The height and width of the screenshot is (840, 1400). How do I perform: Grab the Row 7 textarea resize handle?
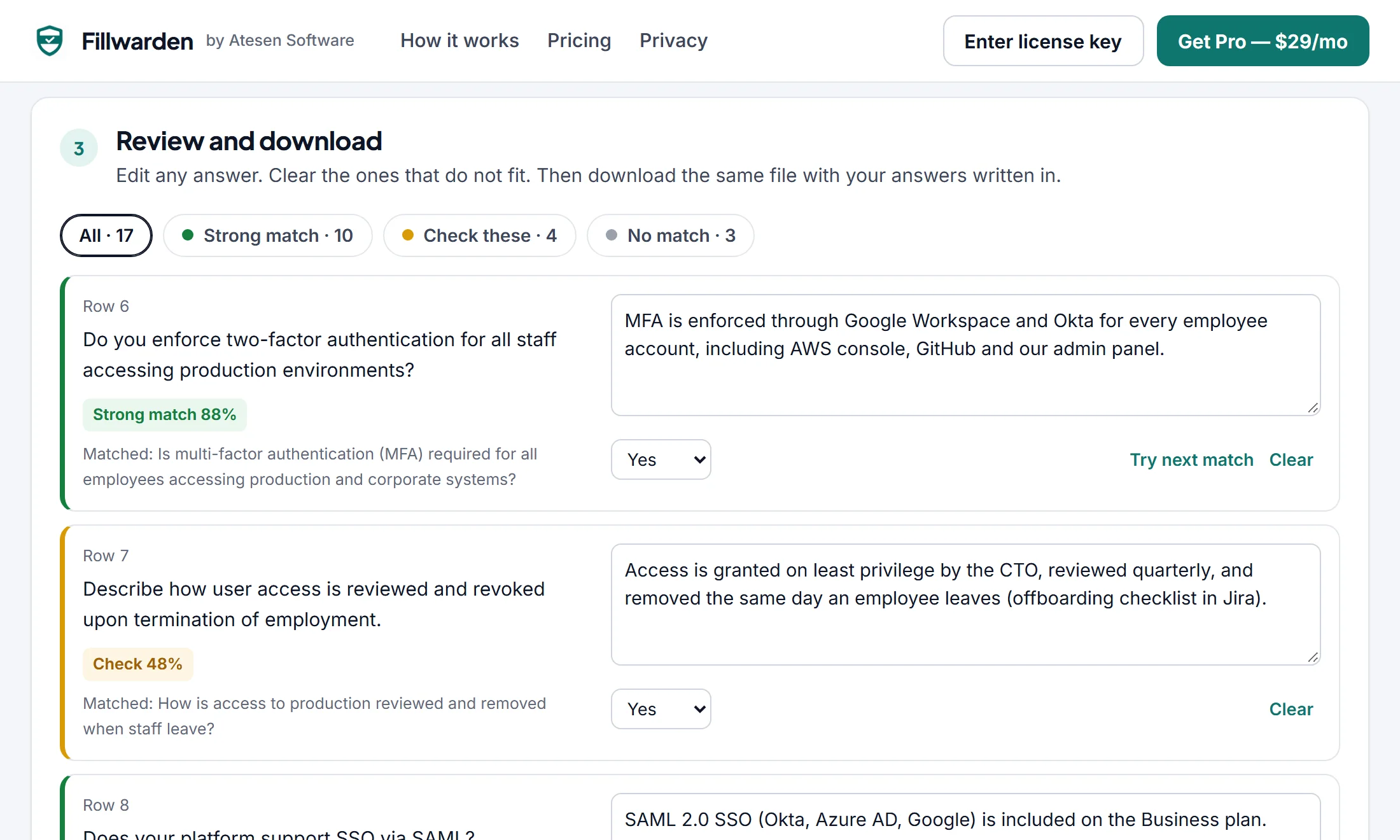point(1313,657)
